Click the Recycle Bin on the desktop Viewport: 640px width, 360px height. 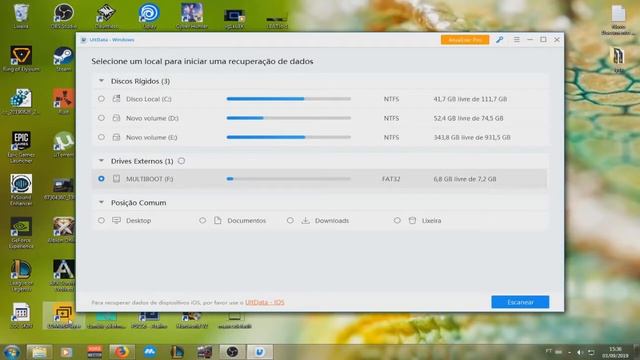[x=21, y=16]
